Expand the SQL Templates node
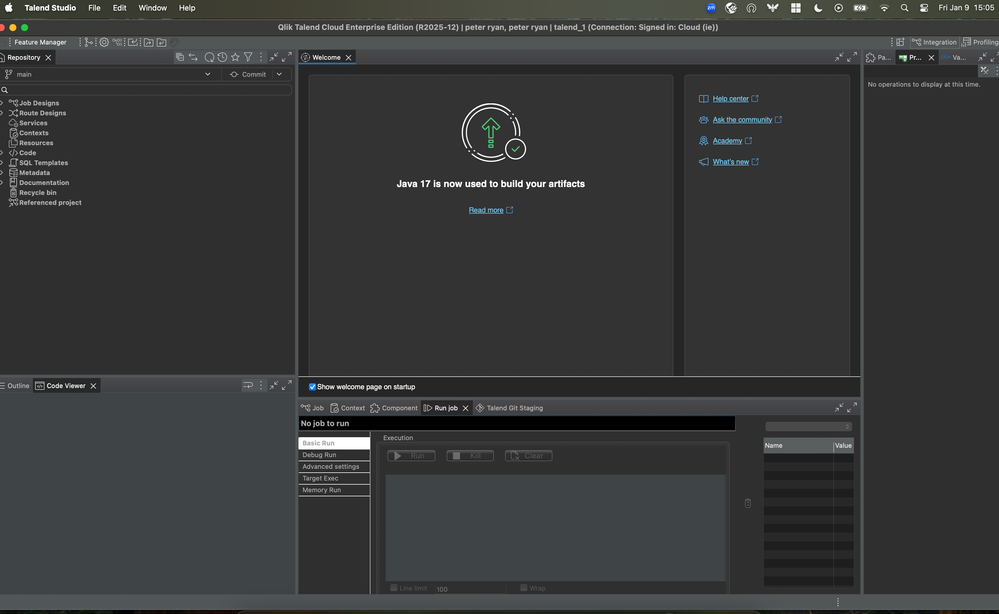 2,162
